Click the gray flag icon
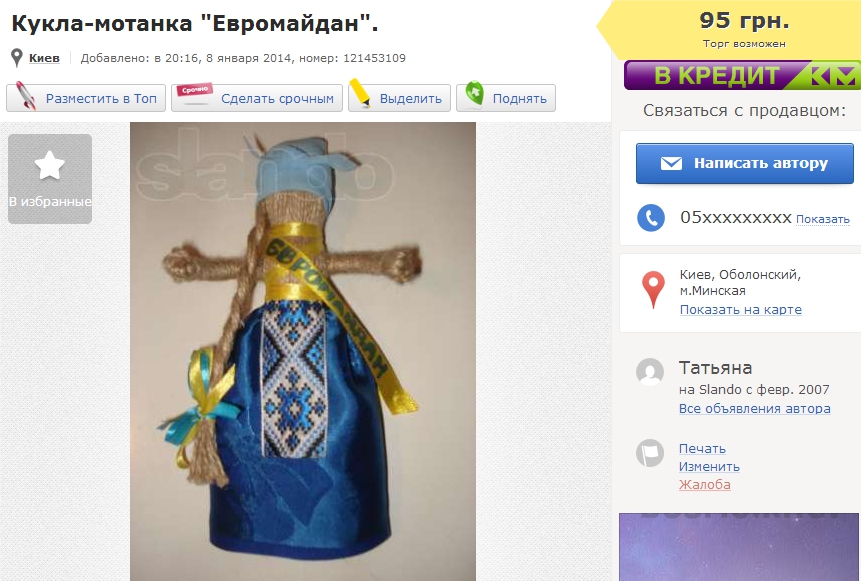Viewport: 861px width, 581px height. 650,453
